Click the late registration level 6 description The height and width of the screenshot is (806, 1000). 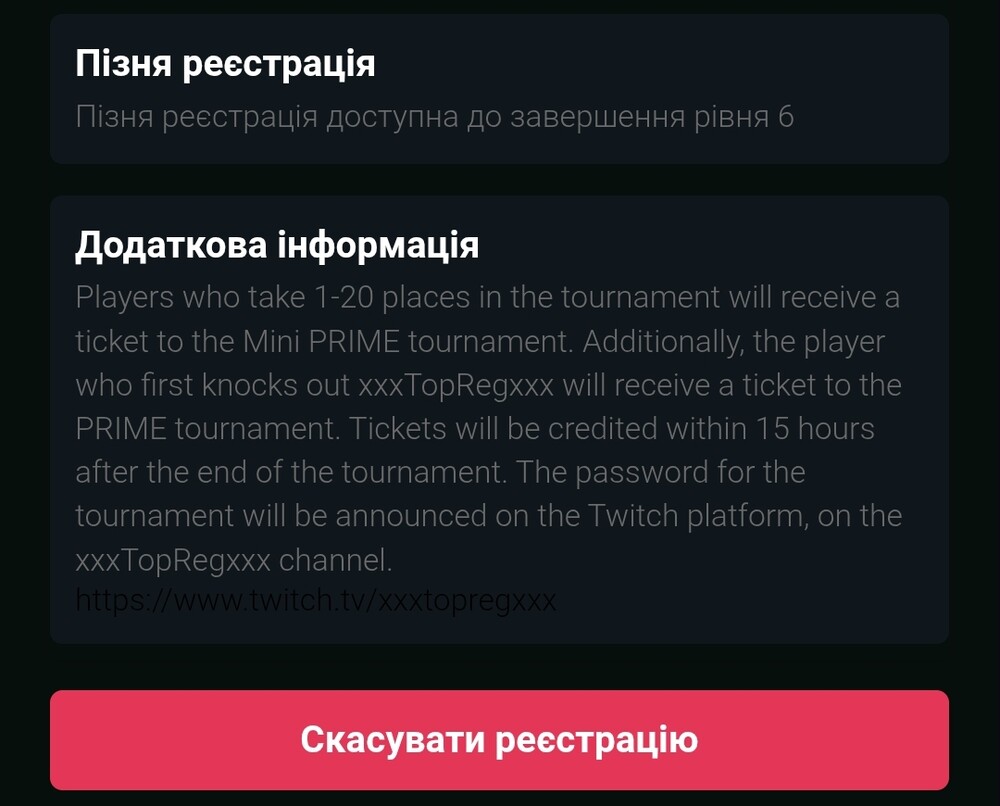tap(434, 117)
